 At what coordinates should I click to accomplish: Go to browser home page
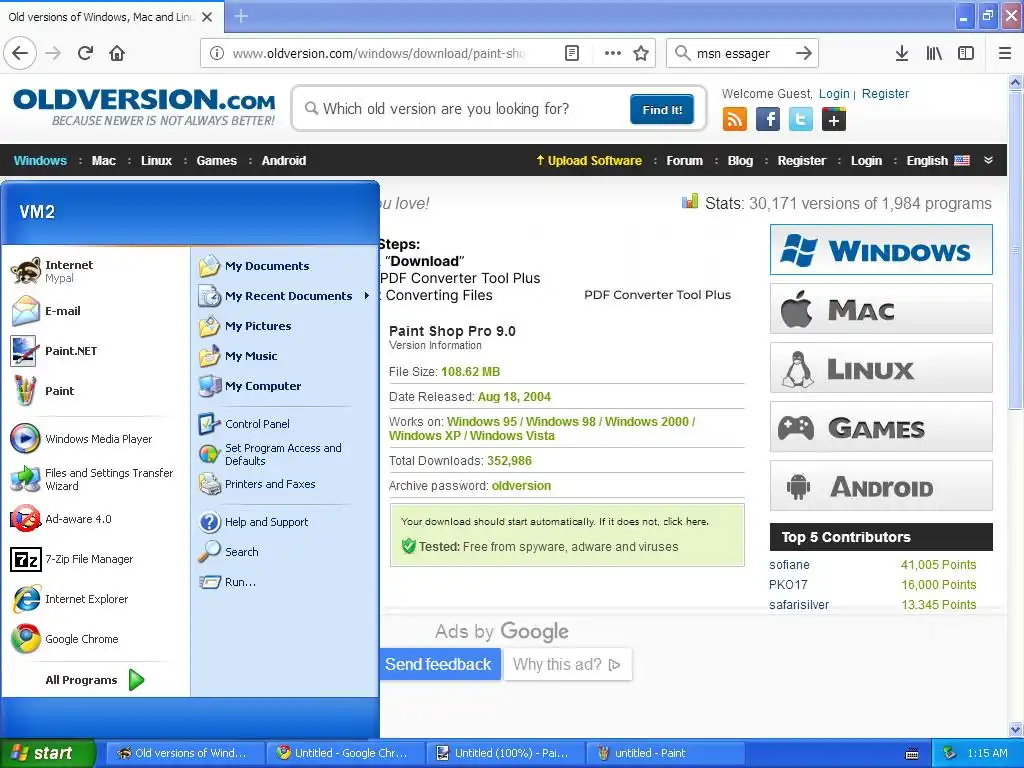point(117,53)
